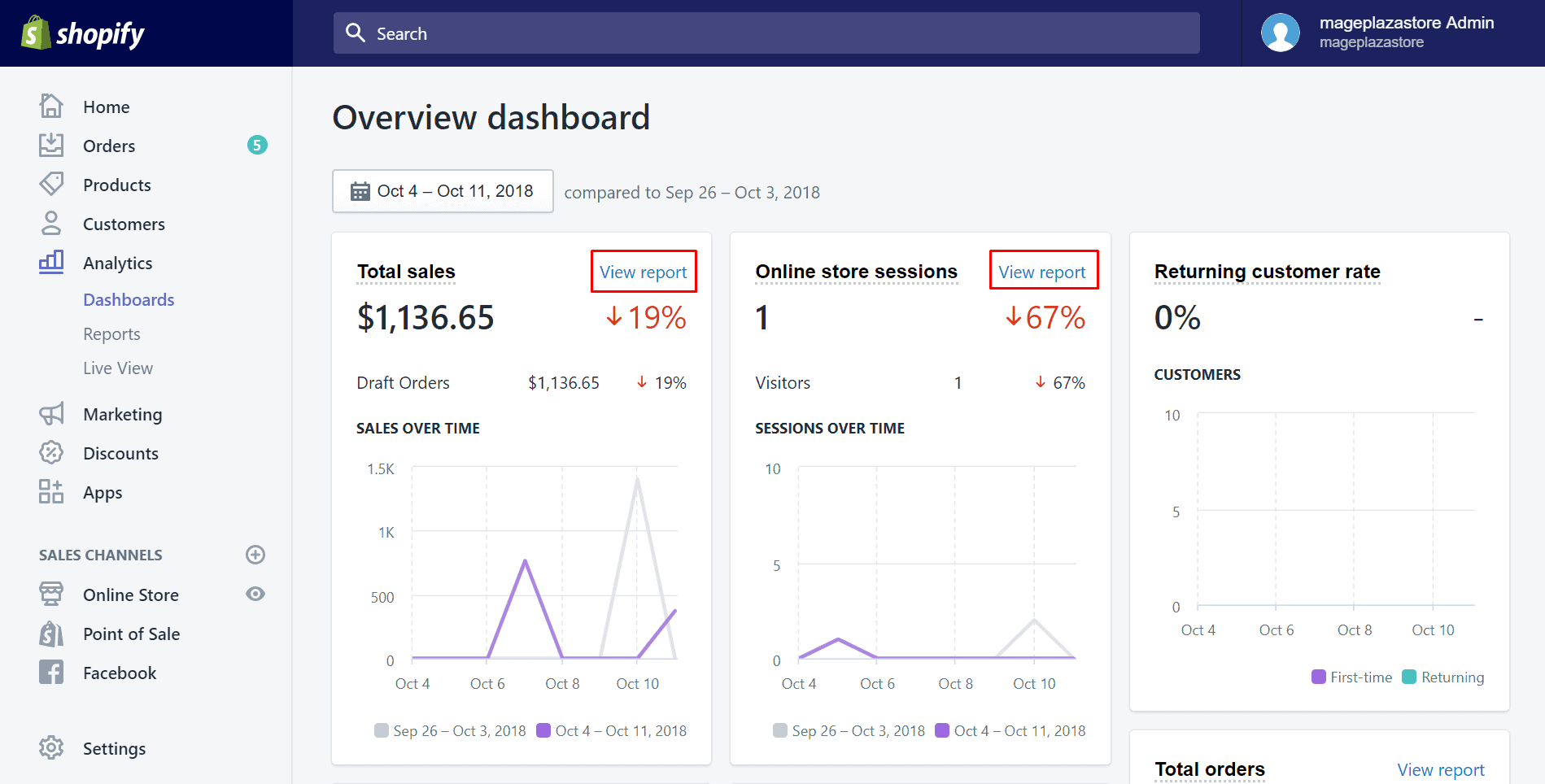Select the Products tag icon
Screen dimensions: 1545x784
51,184
